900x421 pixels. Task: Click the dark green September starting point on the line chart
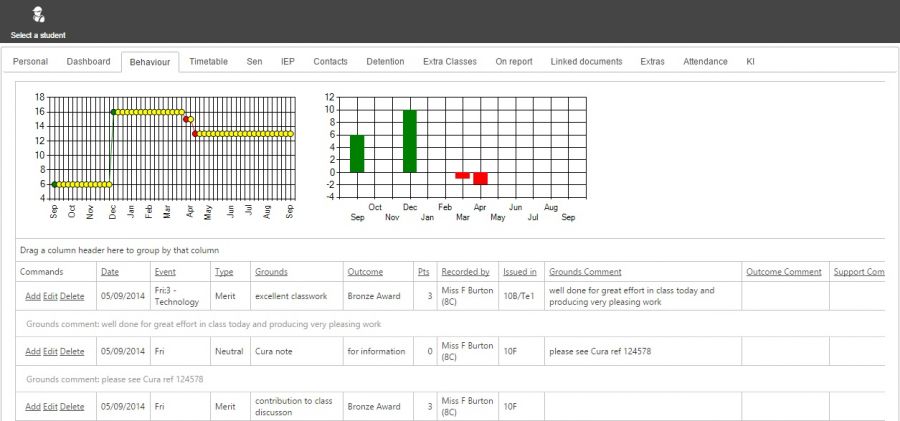coord(55,184)
